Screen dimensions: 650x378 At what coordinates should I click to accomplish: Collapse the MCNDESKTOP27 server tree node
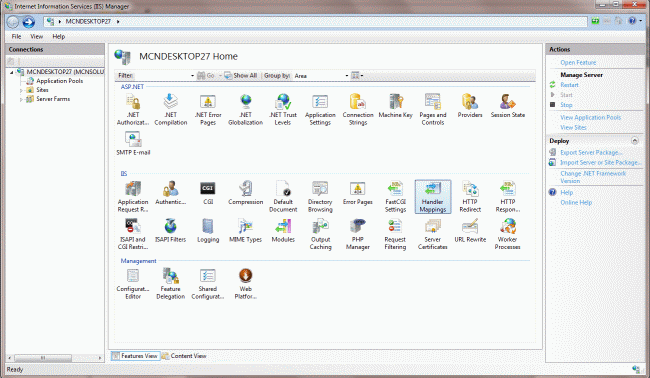point(12,72)
